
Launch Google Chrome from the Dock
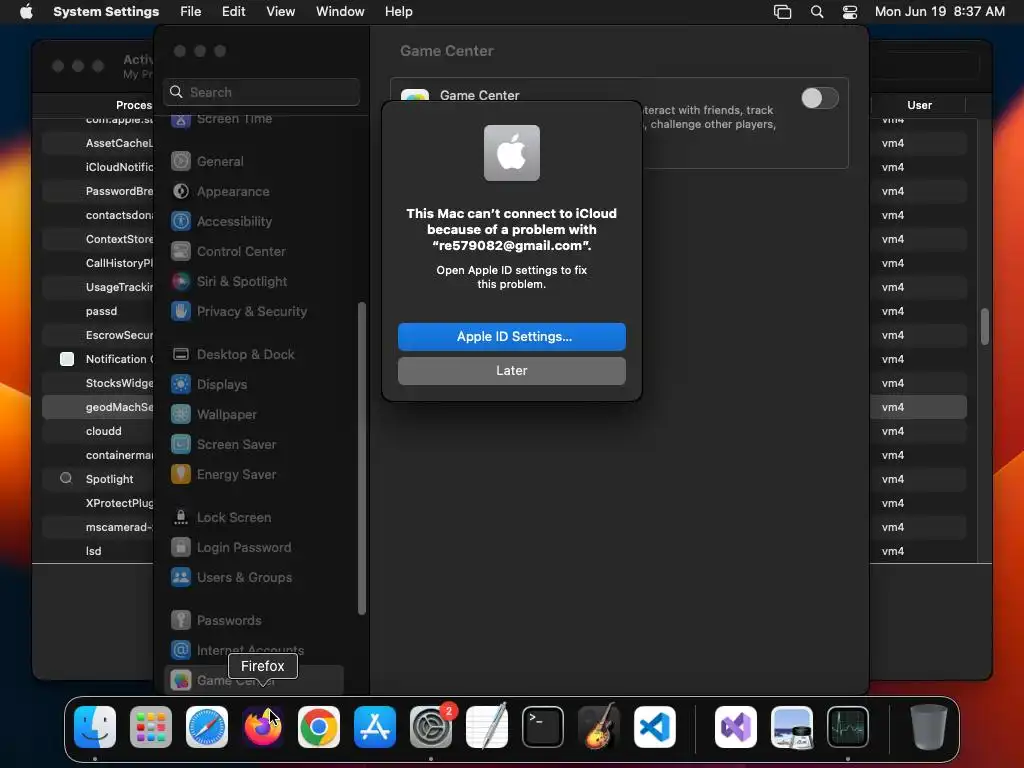[x=319, y=726]
